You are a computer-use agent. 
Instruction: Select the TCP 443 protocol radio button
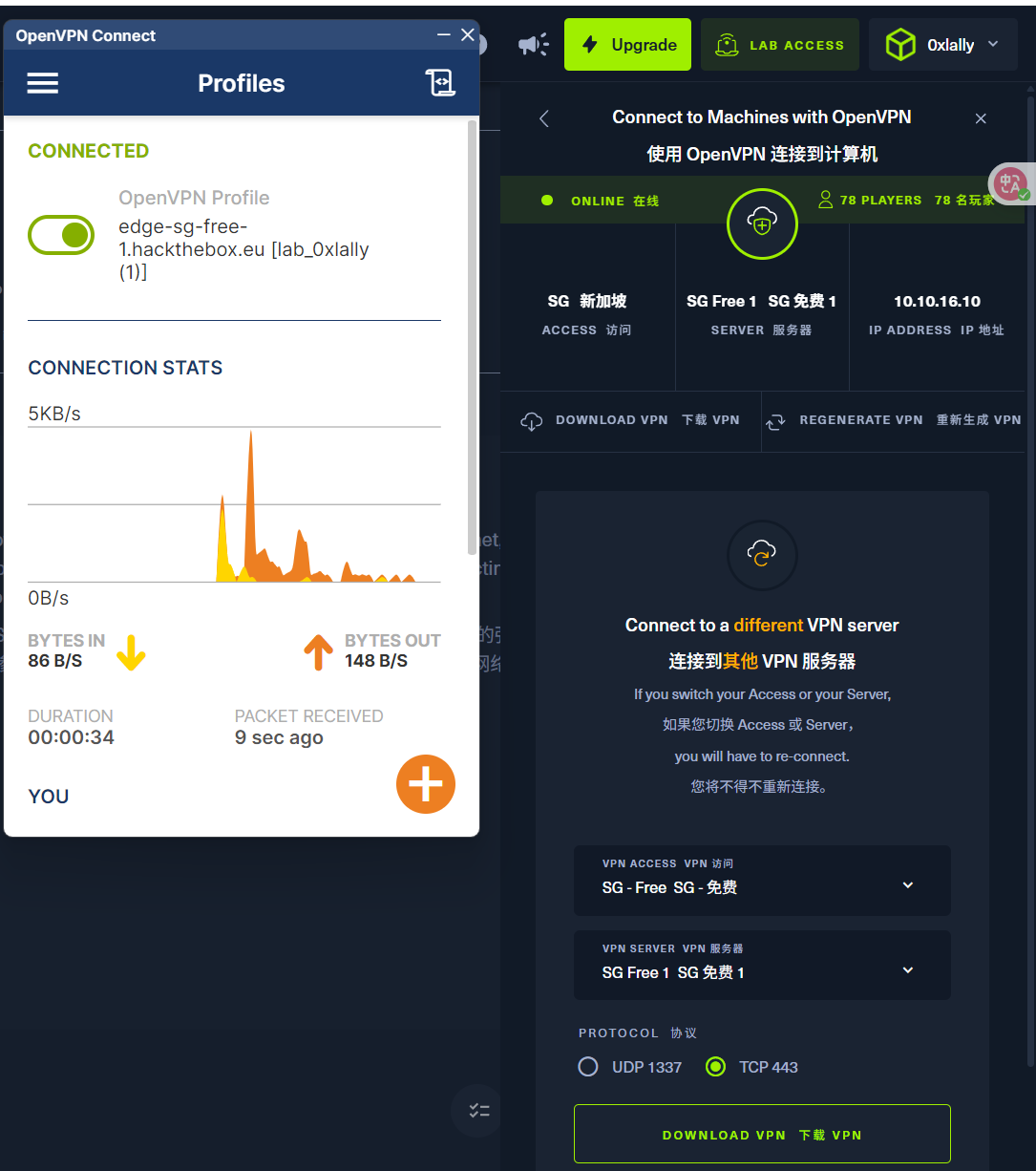(x=715, y=1067)
